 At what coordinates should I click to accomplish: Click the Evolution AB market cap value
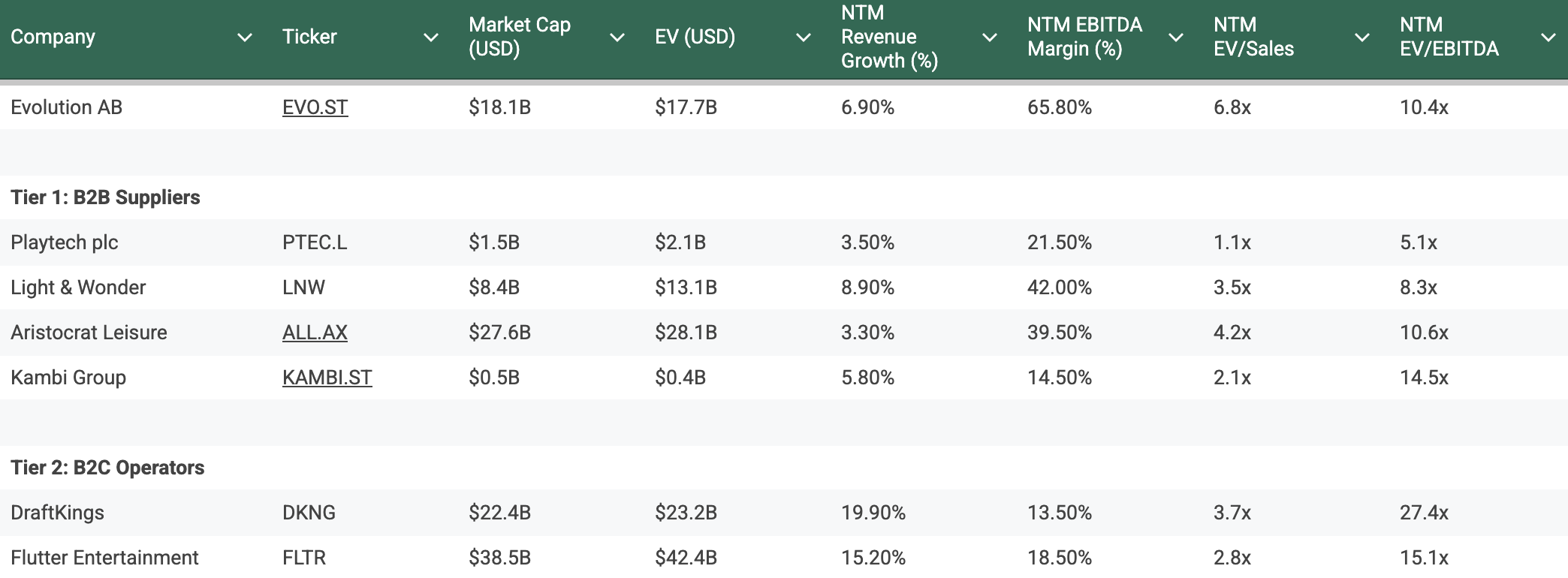[499, 107]
